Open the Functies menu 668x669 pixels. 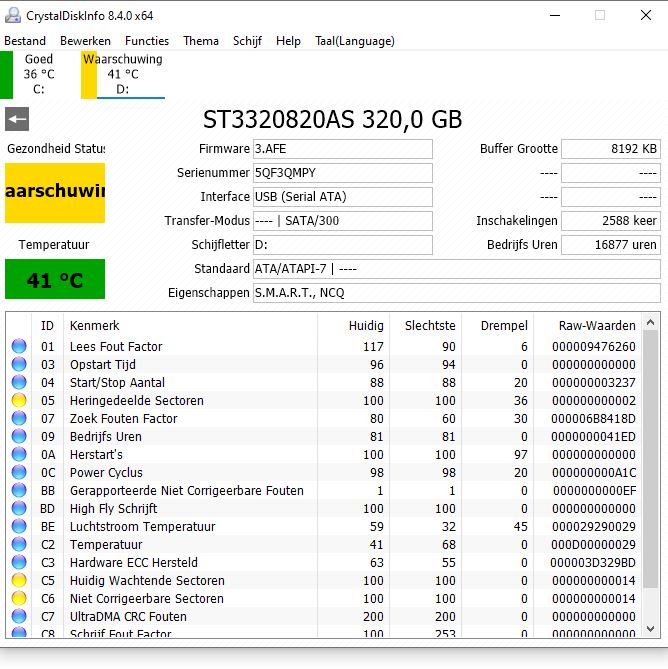tap(147, 41)
